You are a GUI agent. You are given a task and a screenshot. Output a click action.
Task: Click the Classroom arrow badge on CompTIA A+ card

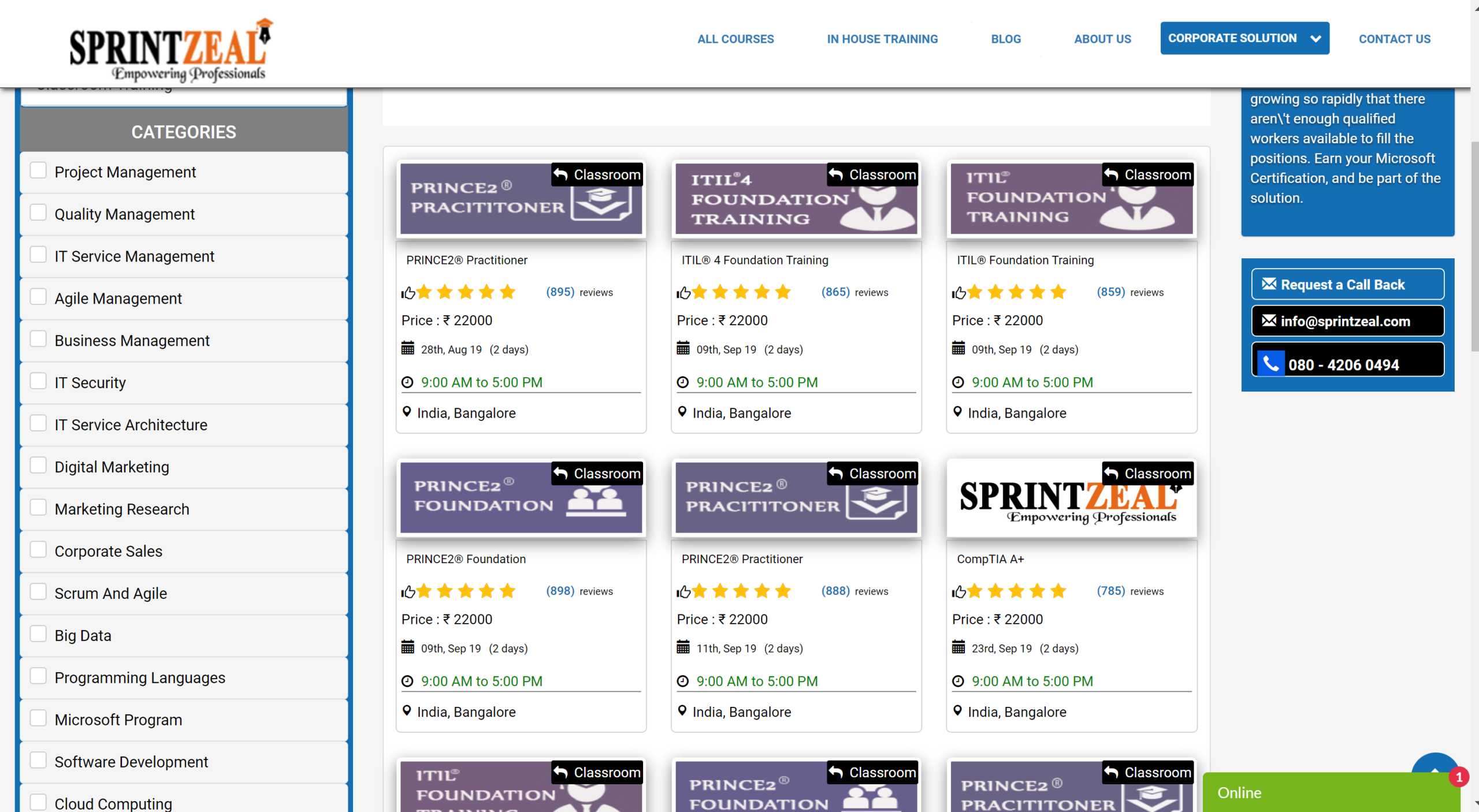point(1148,474)
